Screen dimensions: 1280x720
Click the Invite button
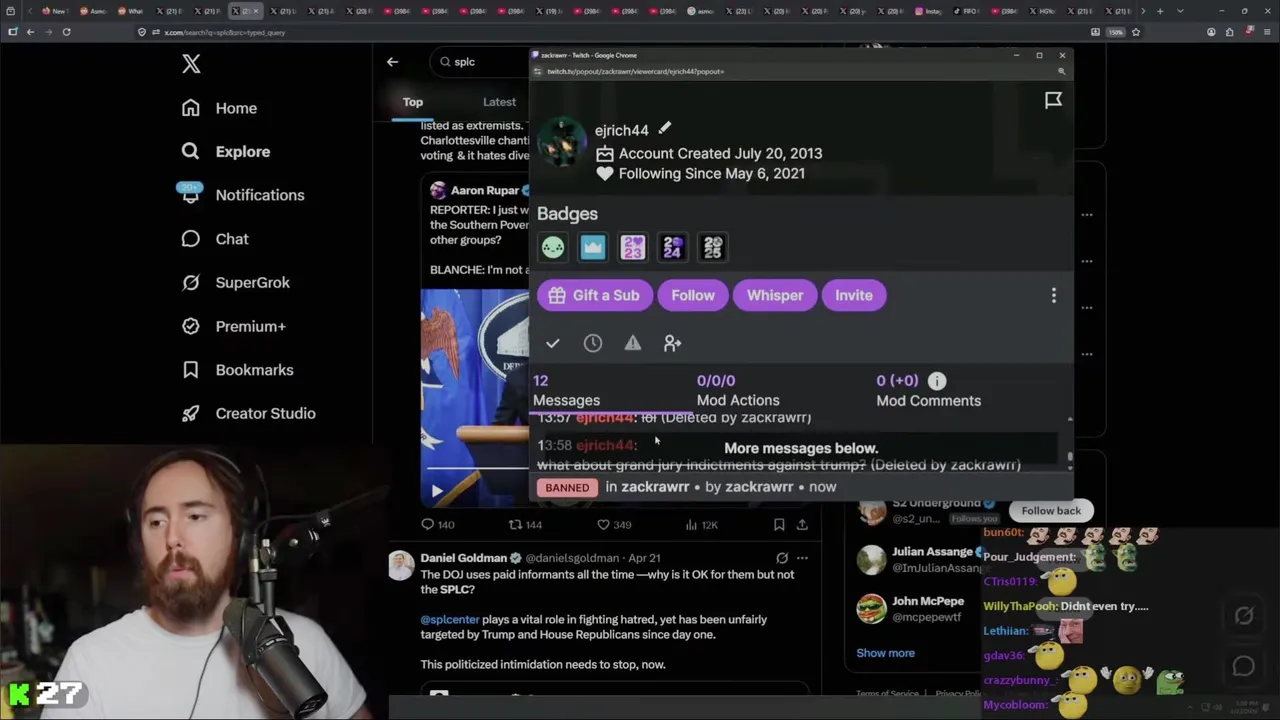(854, 295)
